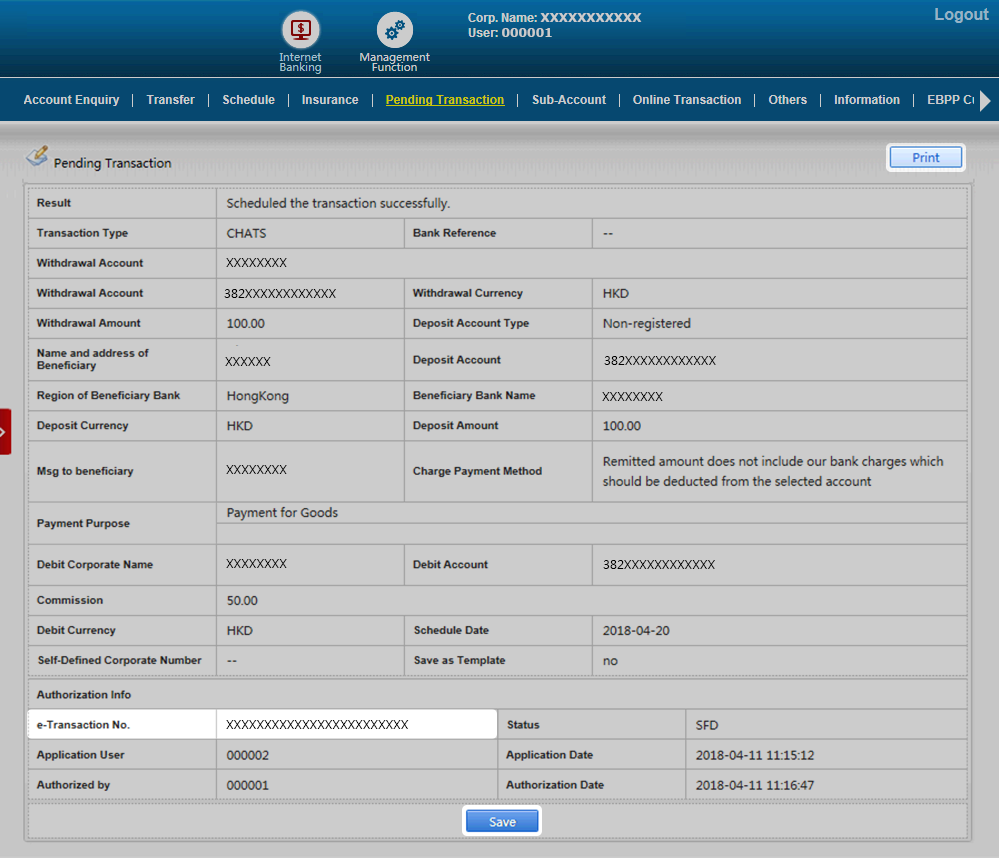Click the e-Transaction No. value field
The width and height of the screenshot is (999, 858).
click(355, 725)
